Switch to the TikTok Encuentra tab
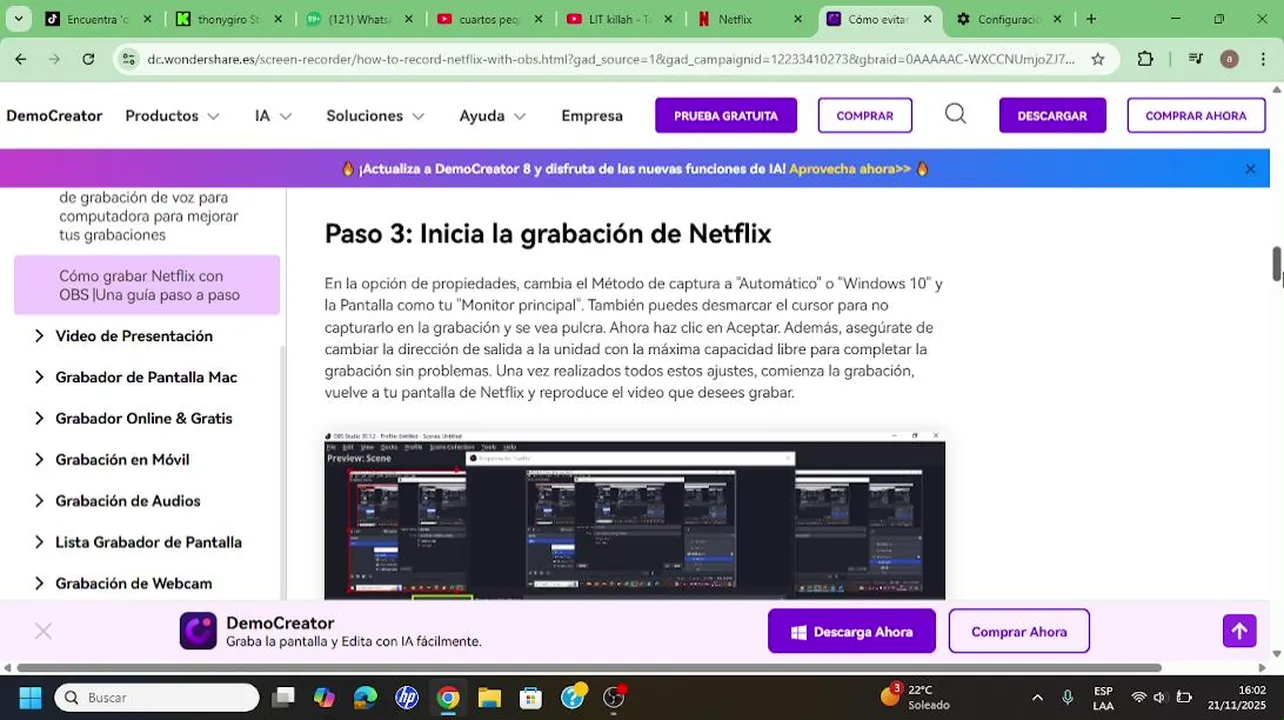This screenshot has width=1284, height=720. click(98, 19)
